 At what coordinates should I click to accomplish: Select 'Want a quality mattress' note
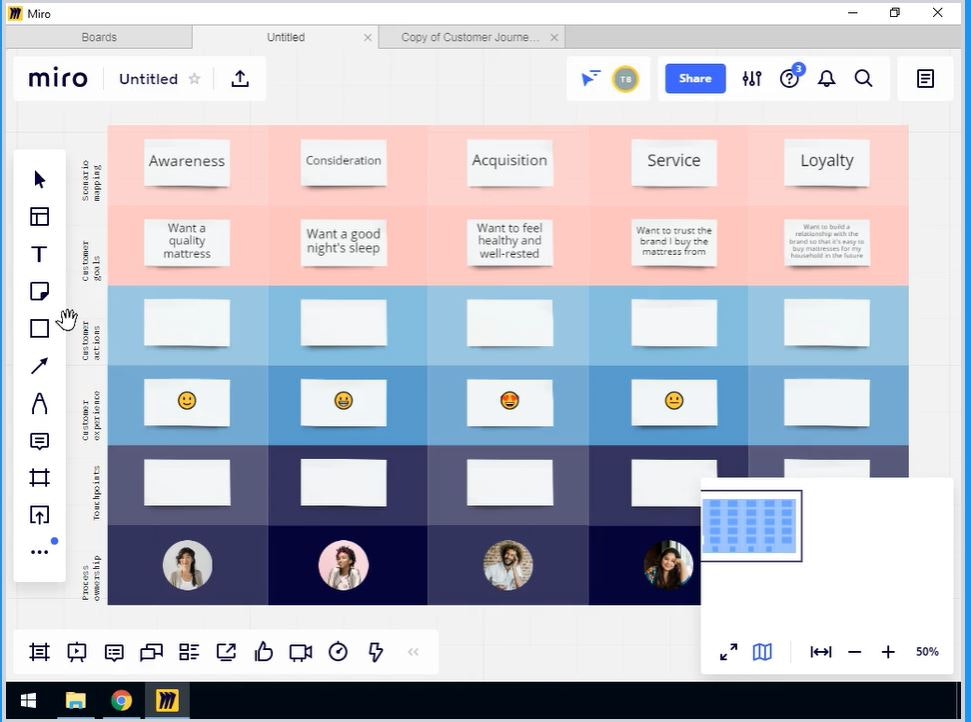186,242
